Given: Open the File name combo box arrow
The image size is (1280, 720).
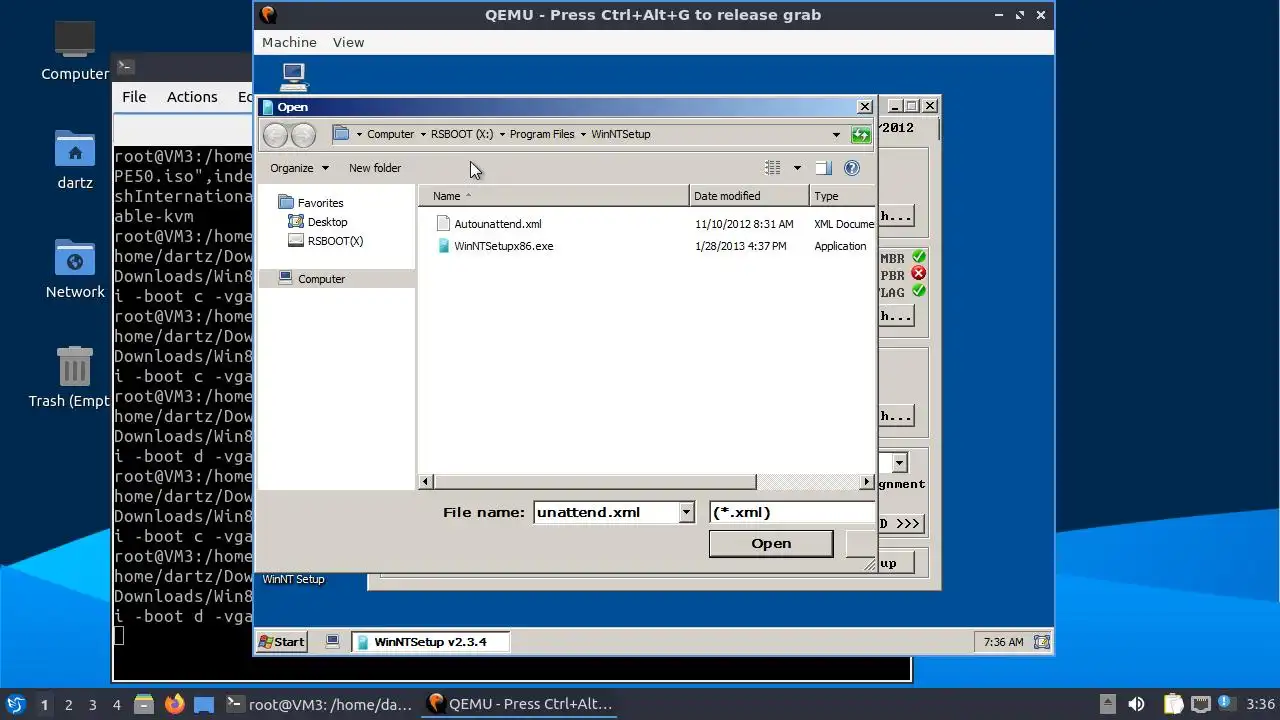Looking at the screenshot, I should tap(686, 512).
